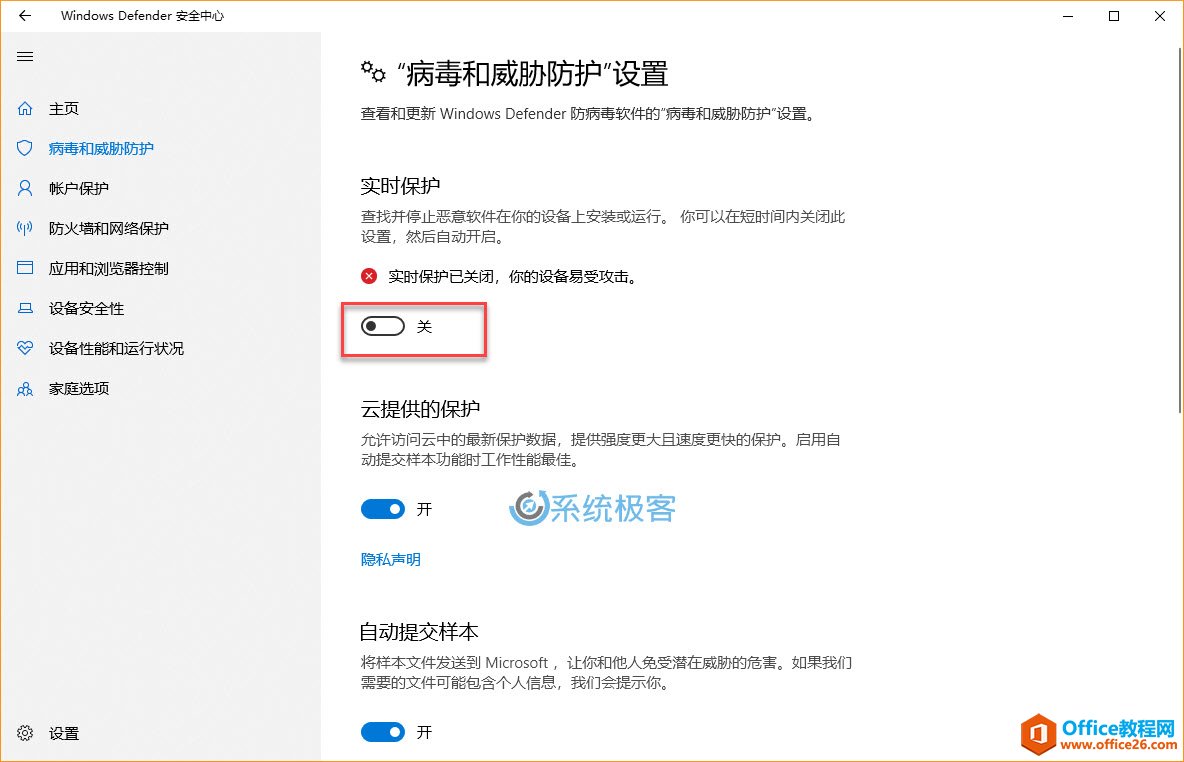The width and height of the screenshot is (1184, 762).
Task: Open 设备性能和运行状况 section
Action: click(x=116, y=348)
